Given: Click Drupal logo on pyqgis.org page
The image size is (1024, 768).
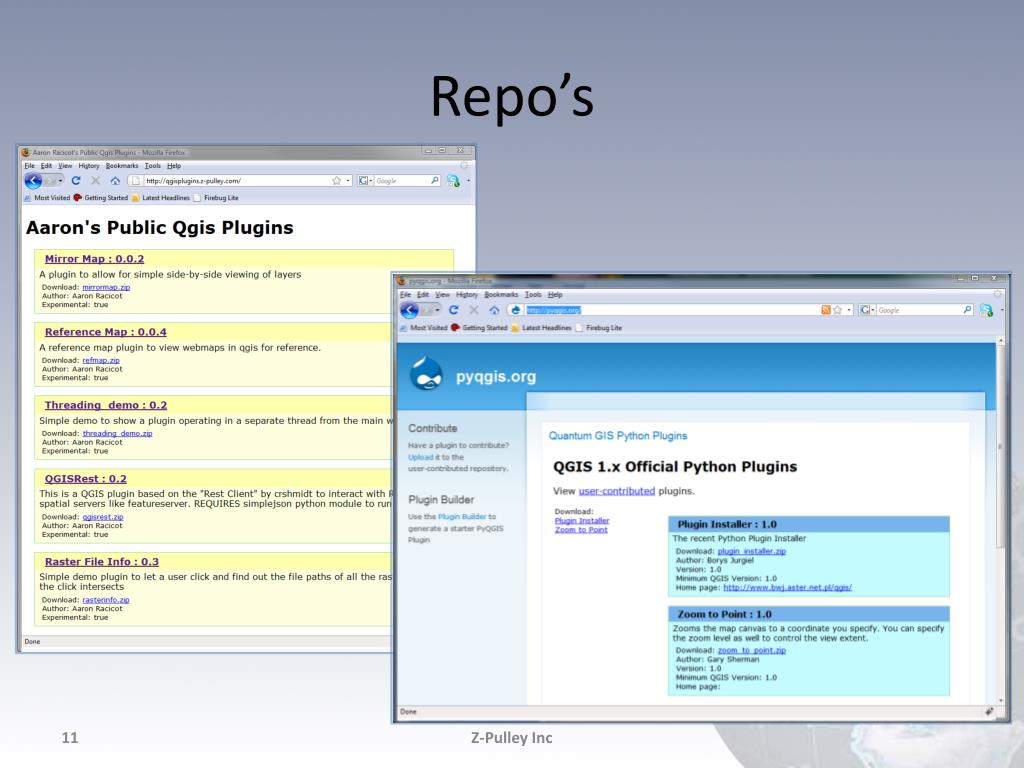Looking at the screenshot, I should (x=426, y=374).
